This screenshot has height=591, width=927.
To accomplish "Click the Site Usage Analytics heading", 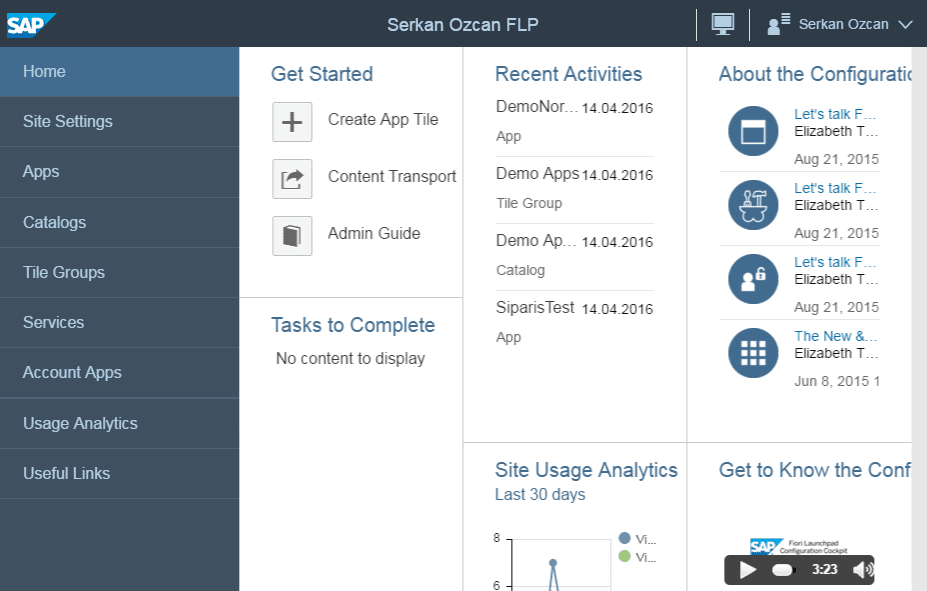I will point(586,470).
